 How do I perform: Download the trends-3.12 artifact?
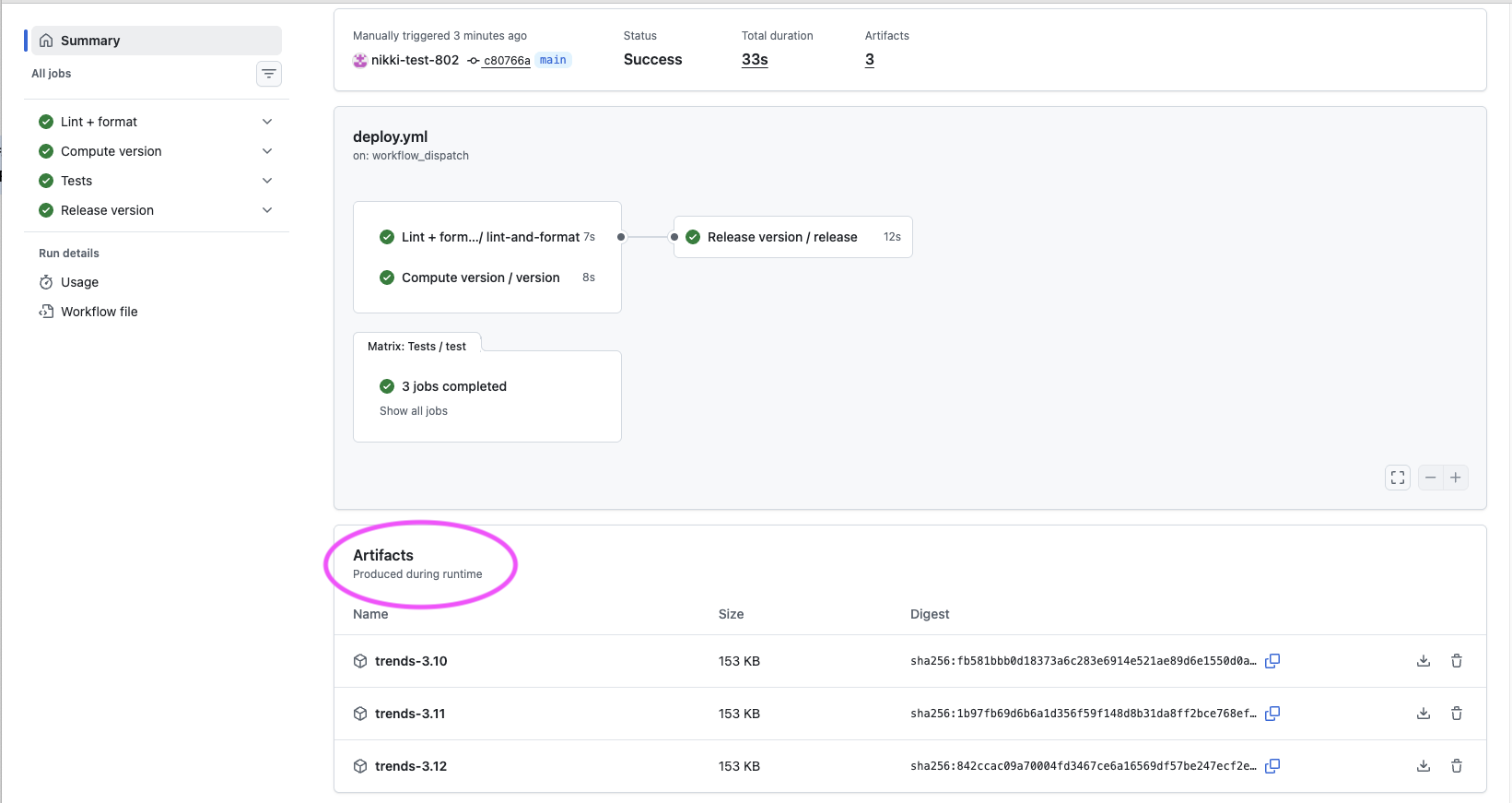point(1424,766)
